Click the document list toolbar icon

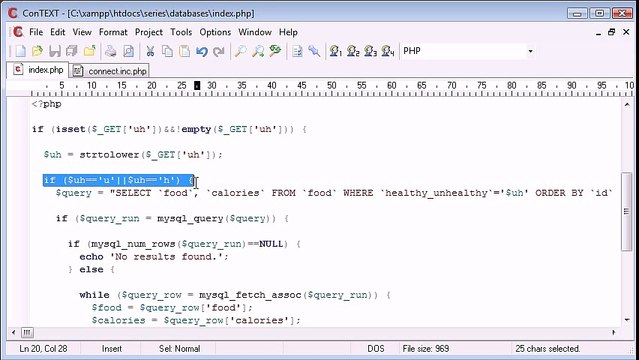297,51
